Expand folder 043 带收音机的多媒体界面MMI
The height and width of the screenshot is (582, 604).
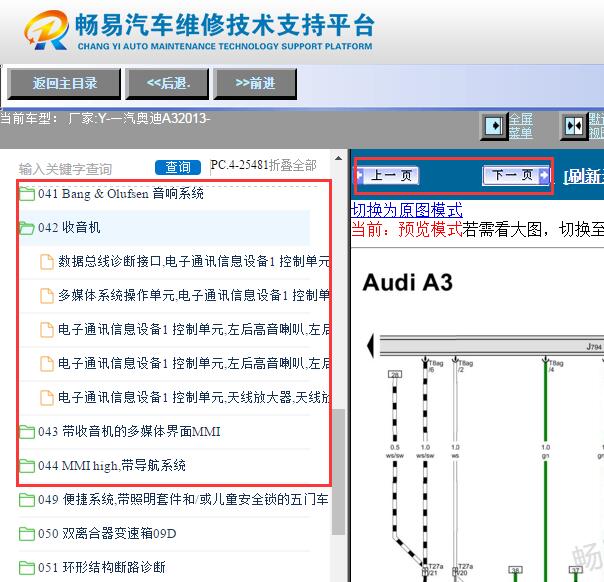click(129, 431)
